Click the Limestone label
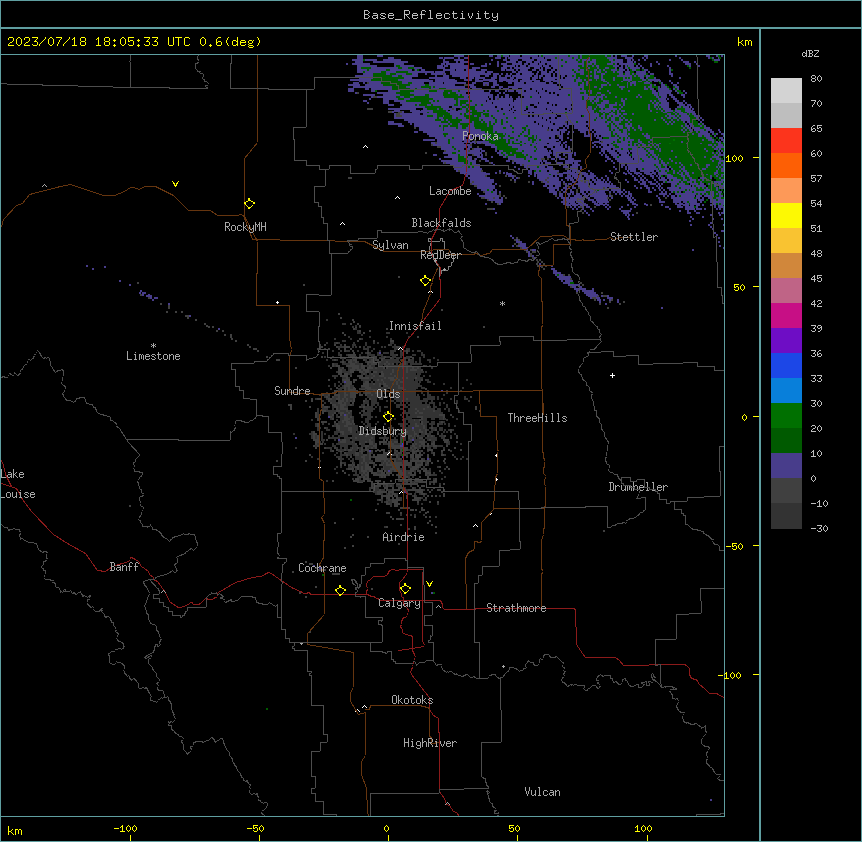This screenshot has height=842, width=862. pos(153,356)
